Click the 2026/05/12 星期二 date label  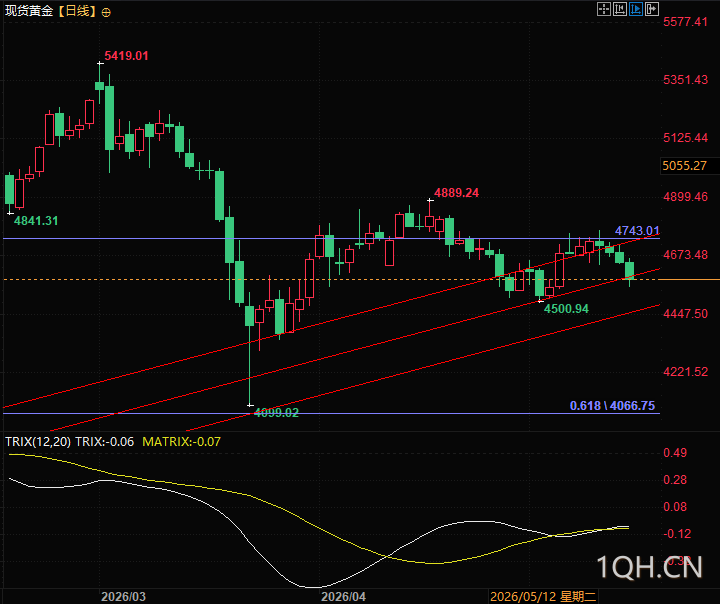tap(543, 597)
